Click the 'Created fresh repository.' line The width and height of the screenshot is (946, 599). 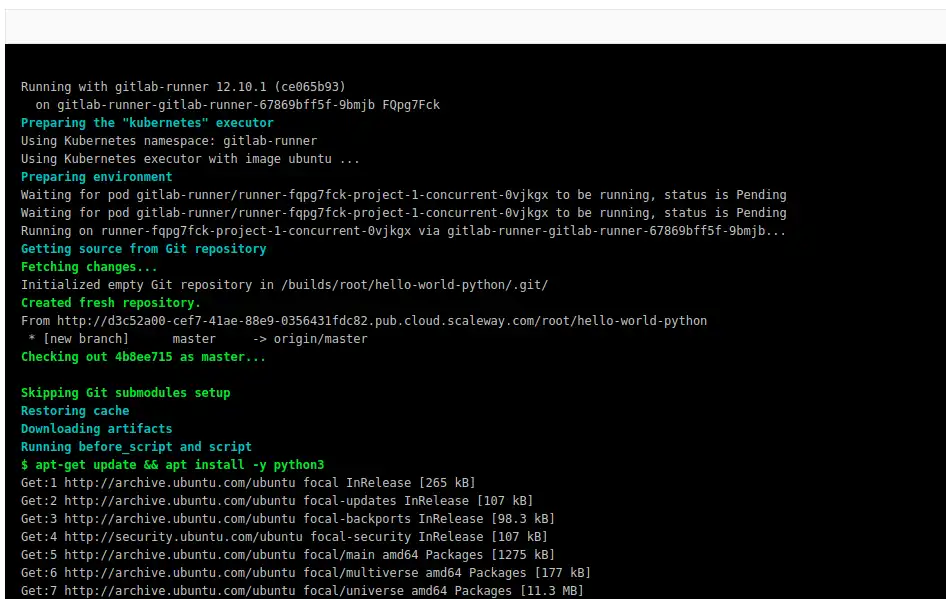tap(110, 303)
